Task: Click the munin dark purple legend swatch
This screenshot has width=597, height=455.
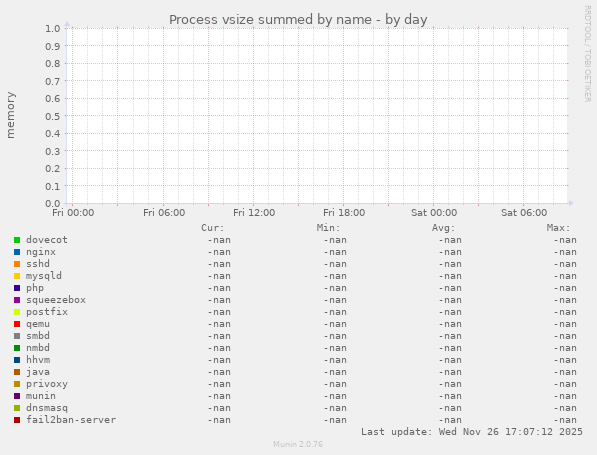Action: coord(17,396)
